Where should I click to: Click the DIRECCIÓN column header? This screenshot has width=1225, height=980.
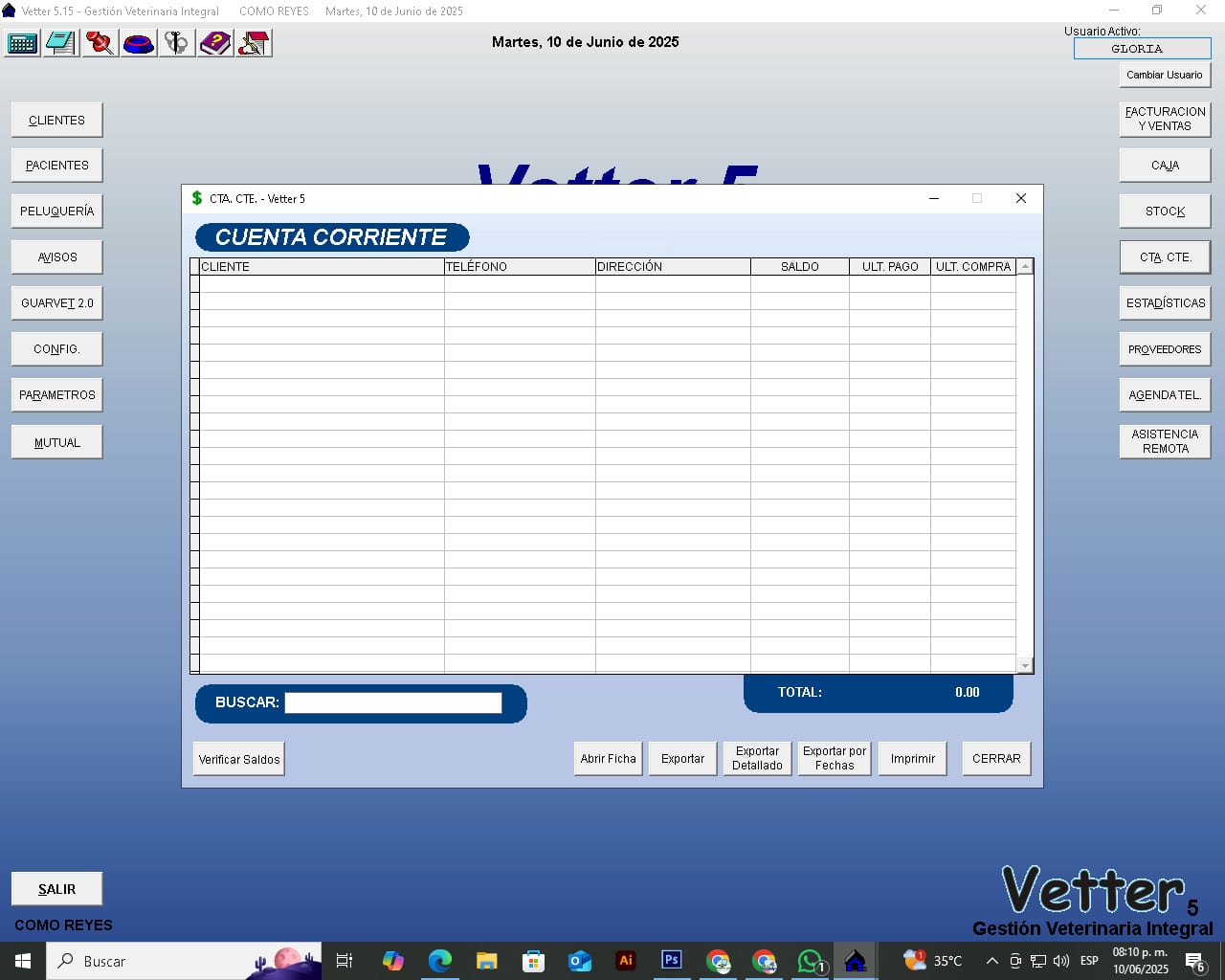tap(673, 267)
